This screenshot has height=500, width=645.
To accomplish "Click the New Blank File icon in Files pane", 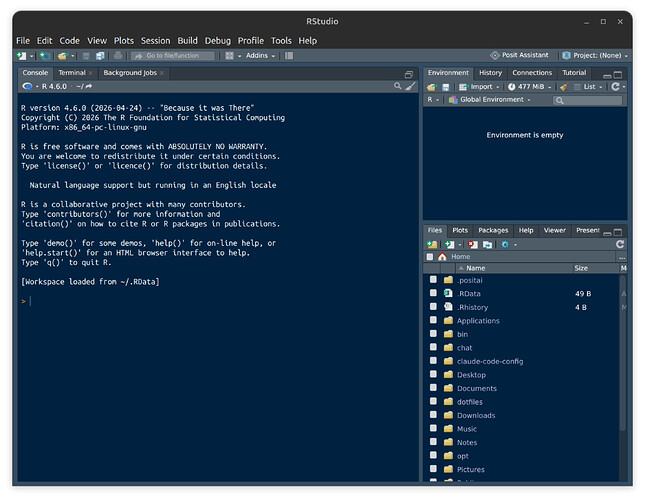I will click(450, 245).
